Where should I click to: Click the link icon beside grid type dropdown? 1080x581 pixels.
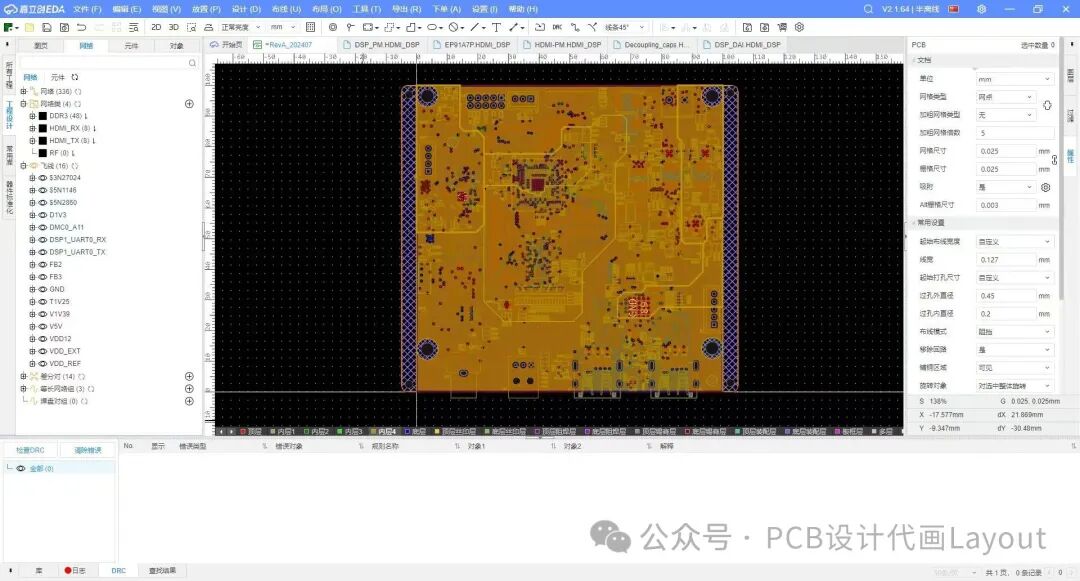coord(1047,105)
